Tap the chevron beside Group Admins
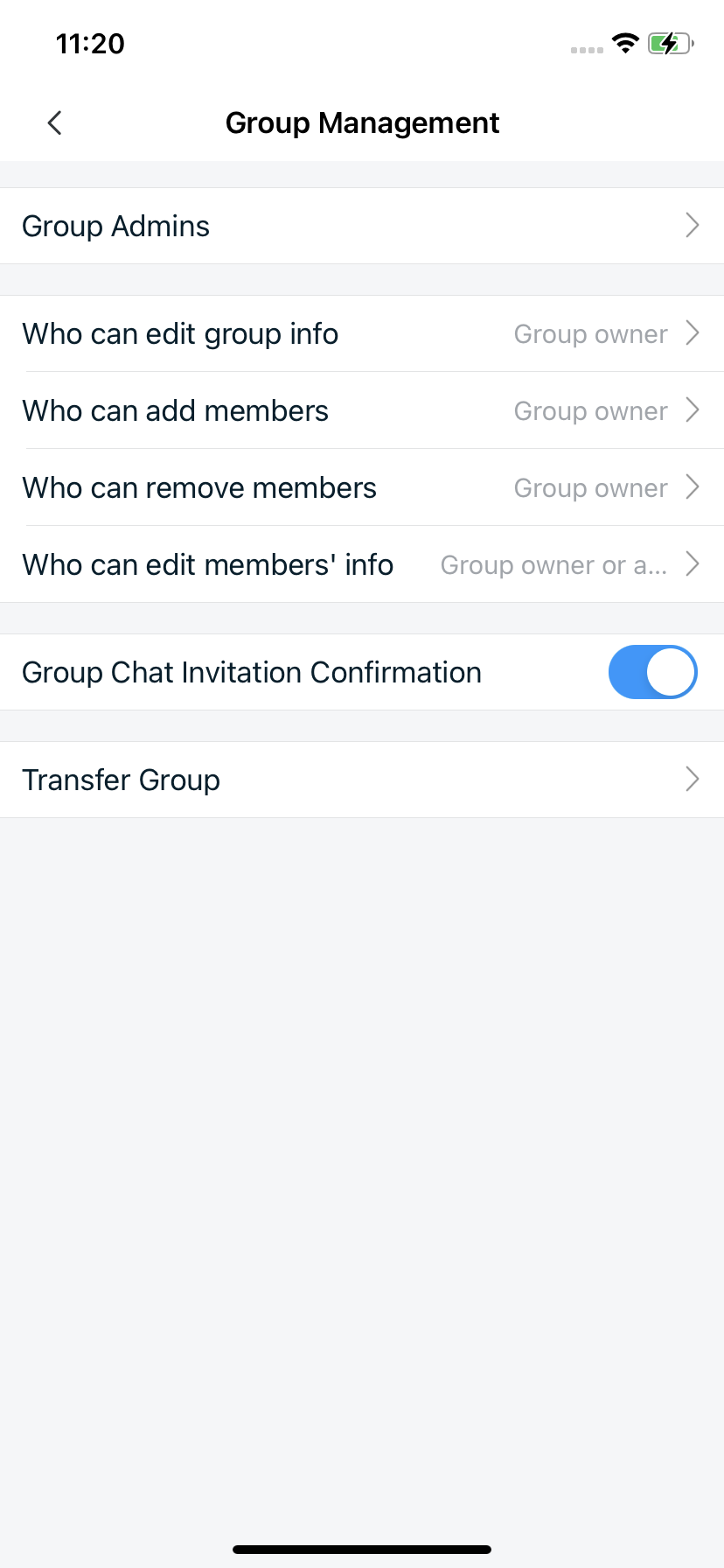Viewport: 724px width, 1568px height. coord(692,226)
